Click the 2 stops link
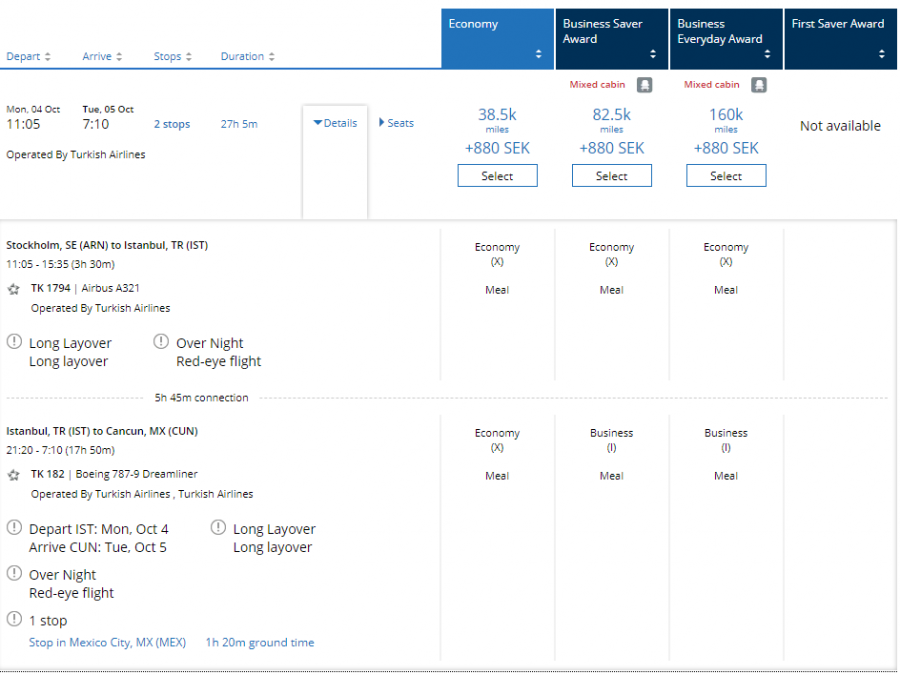 [171, 123]
